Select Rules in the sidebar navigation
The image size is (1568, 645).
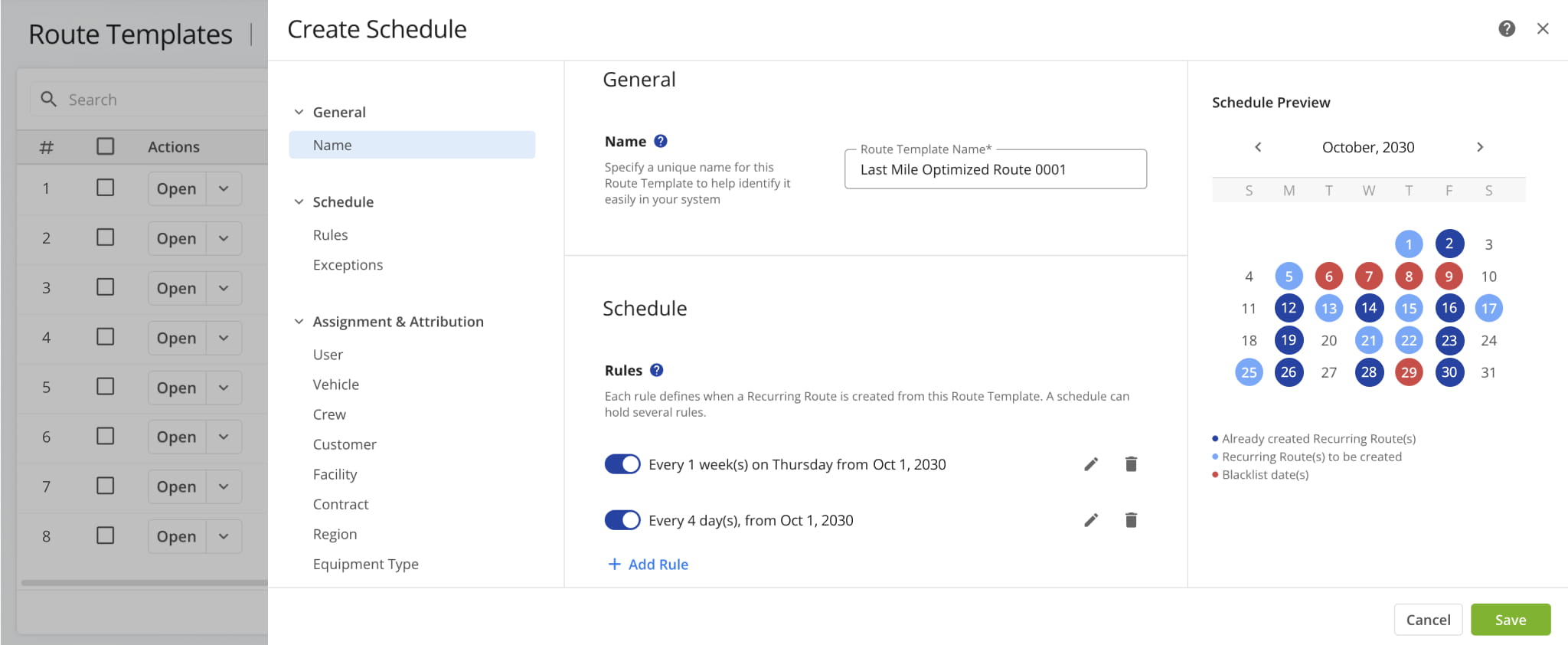pyautogui.click(x=330, y=235)
